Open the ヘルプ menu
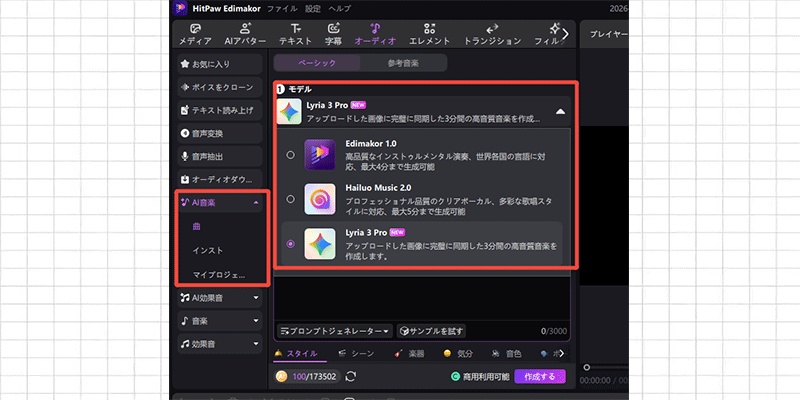Image resolution: width=800 pixels, height=400 pixels. [x=340, y=9]
